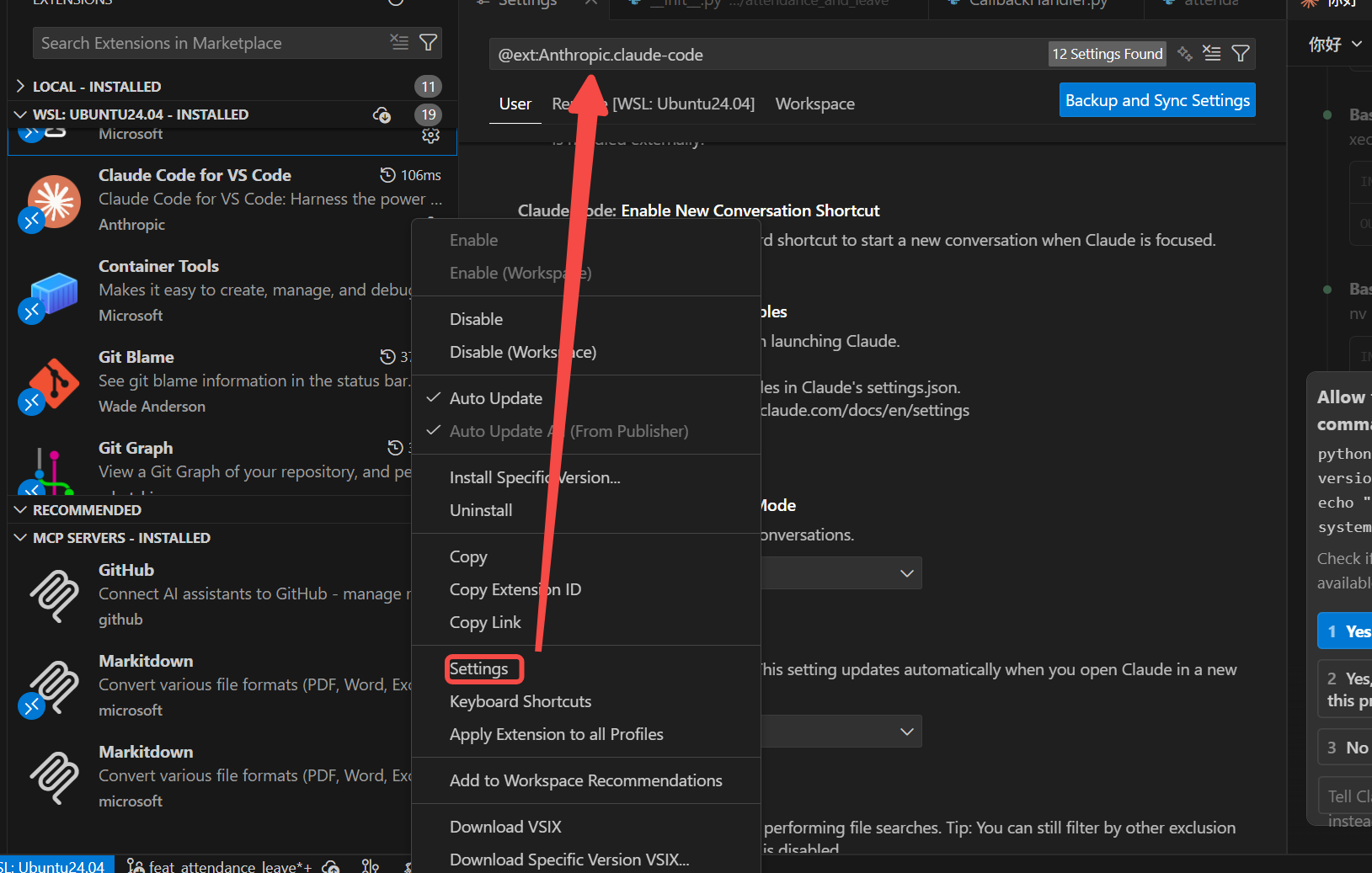
Task: Click the 11 count badge for LOCAL - INSTALLED
Action: 429,87
